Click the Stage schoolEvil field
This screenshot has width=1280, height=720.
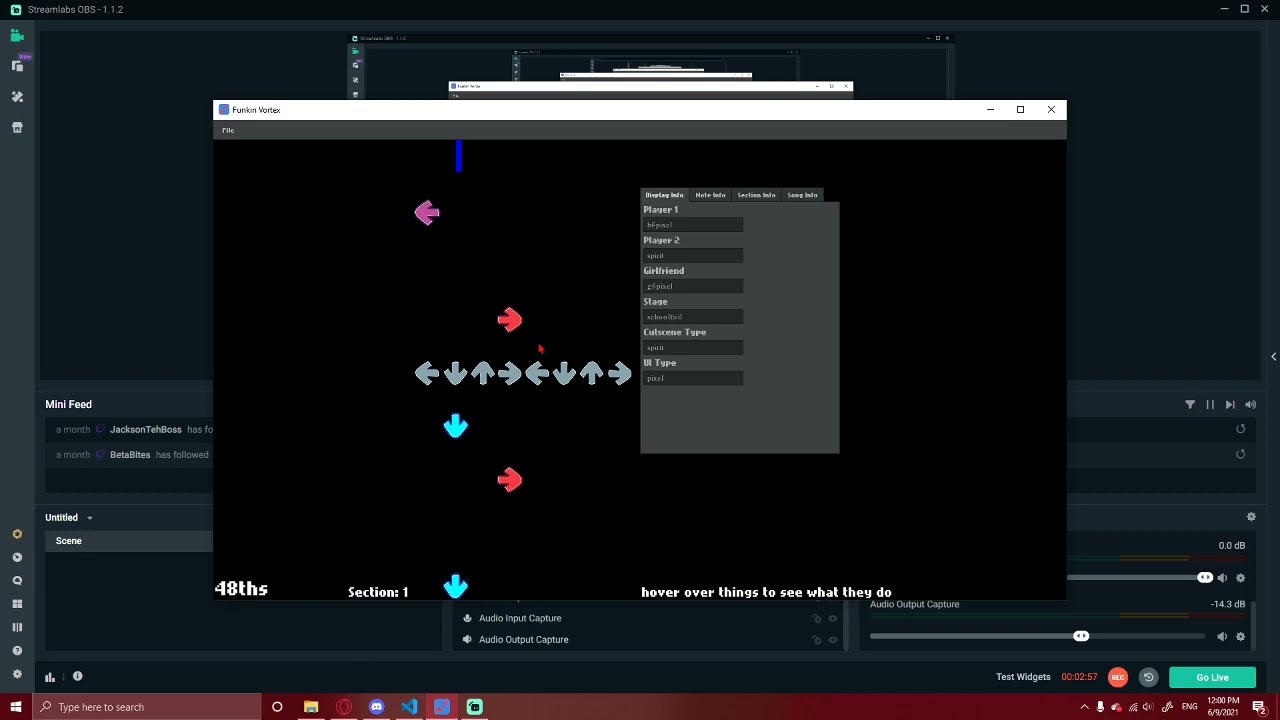(693, 317)
